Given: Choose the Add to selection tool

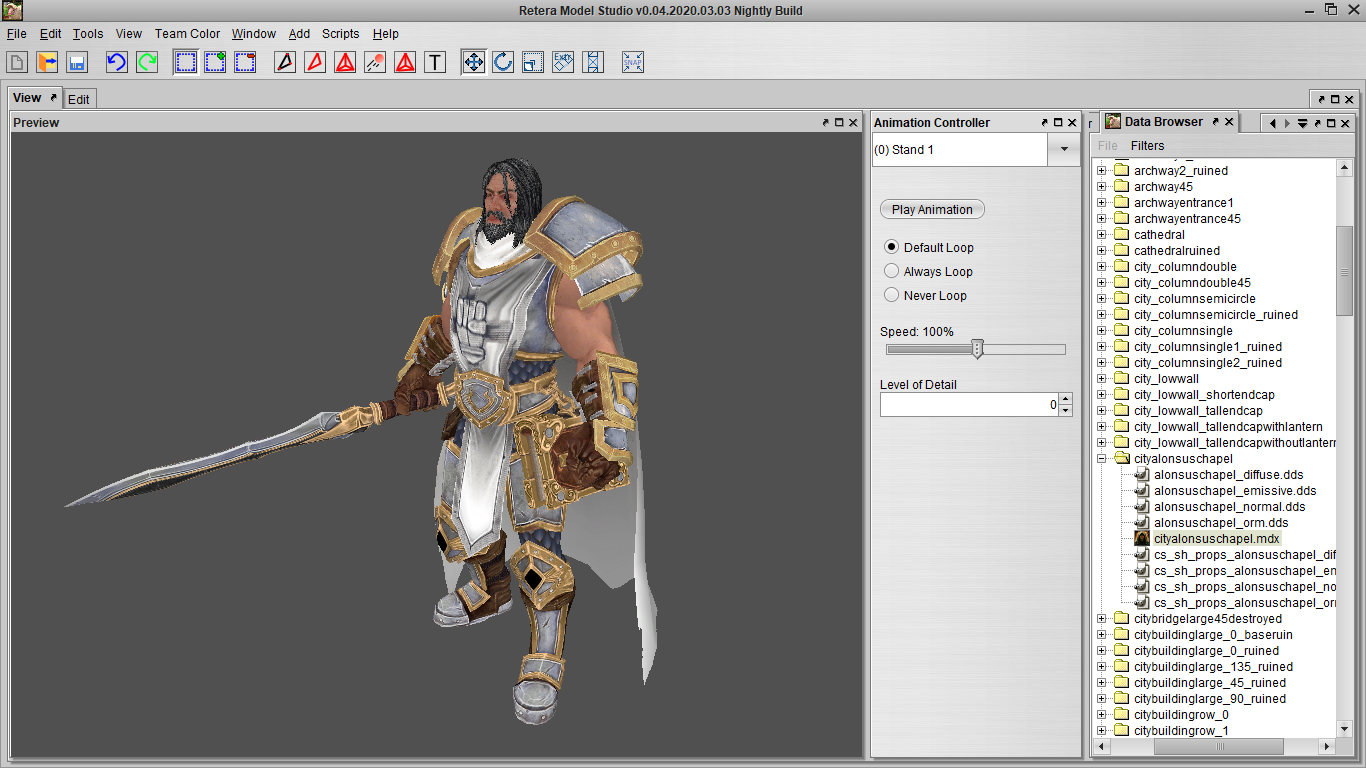Looking at the screenshot, I should [x=215, y=62].
